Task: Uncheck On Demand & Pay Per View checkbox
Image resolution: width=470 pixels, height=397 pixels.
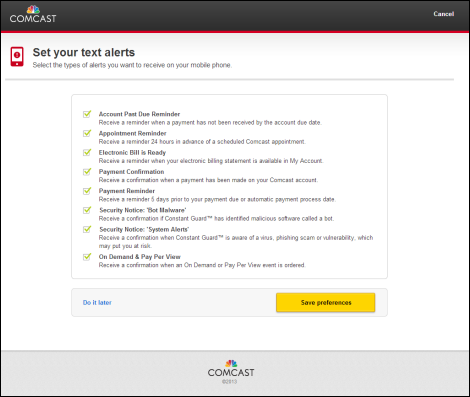Action: (x=87, y=257)
